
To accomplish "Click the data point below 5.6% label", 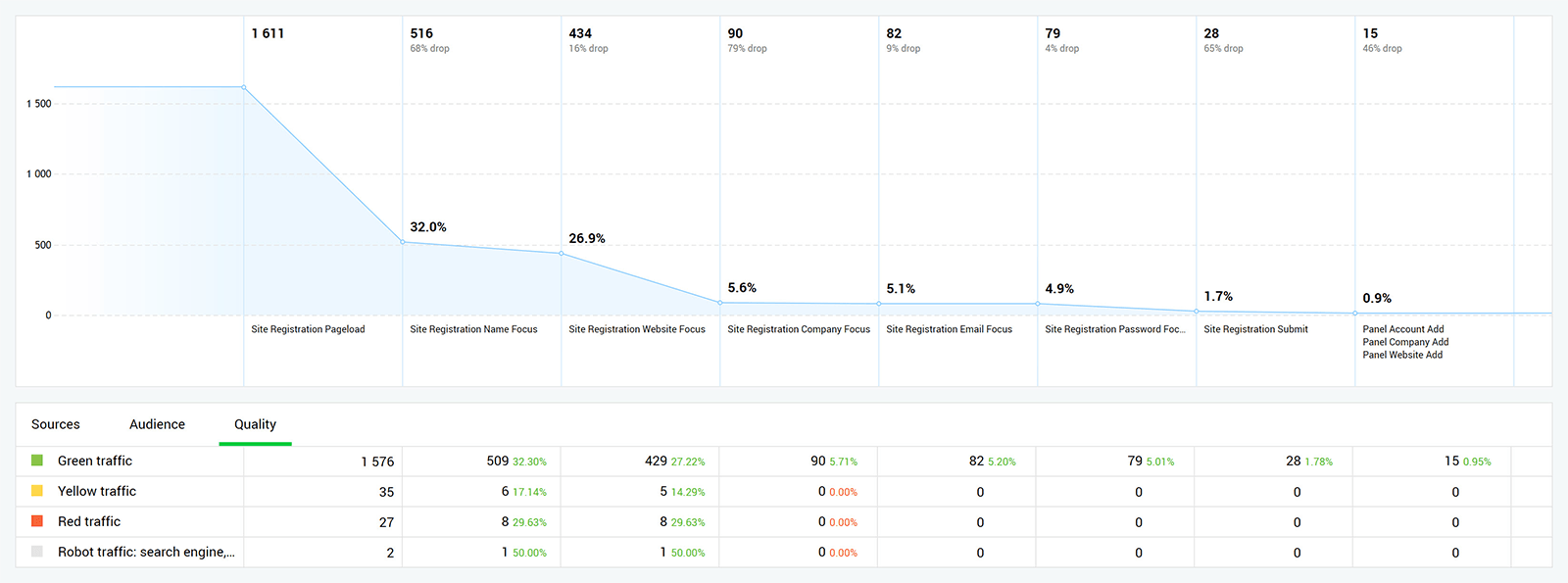I will pyautogui.click(x=720, y=303).
